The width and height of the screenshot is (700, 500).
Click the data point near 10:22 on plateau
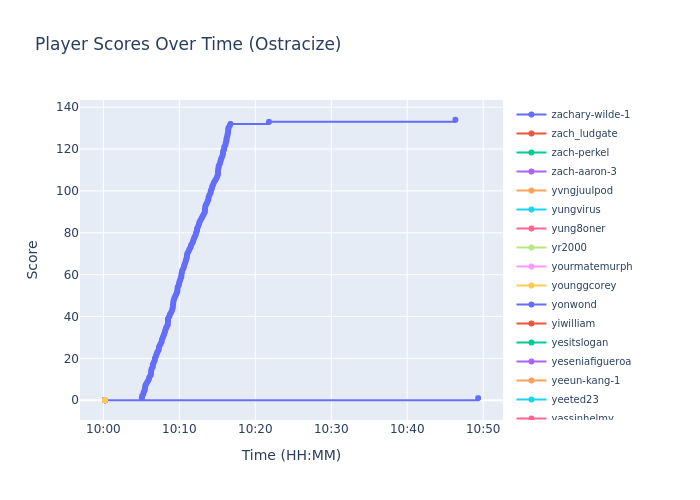pos(268,122)
